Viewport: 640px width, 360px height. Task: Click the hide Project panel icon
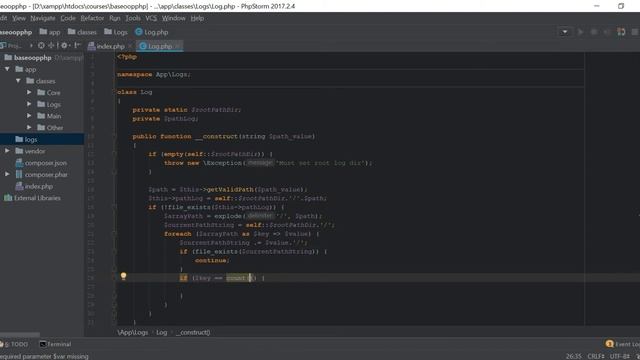tap(78, 46)
